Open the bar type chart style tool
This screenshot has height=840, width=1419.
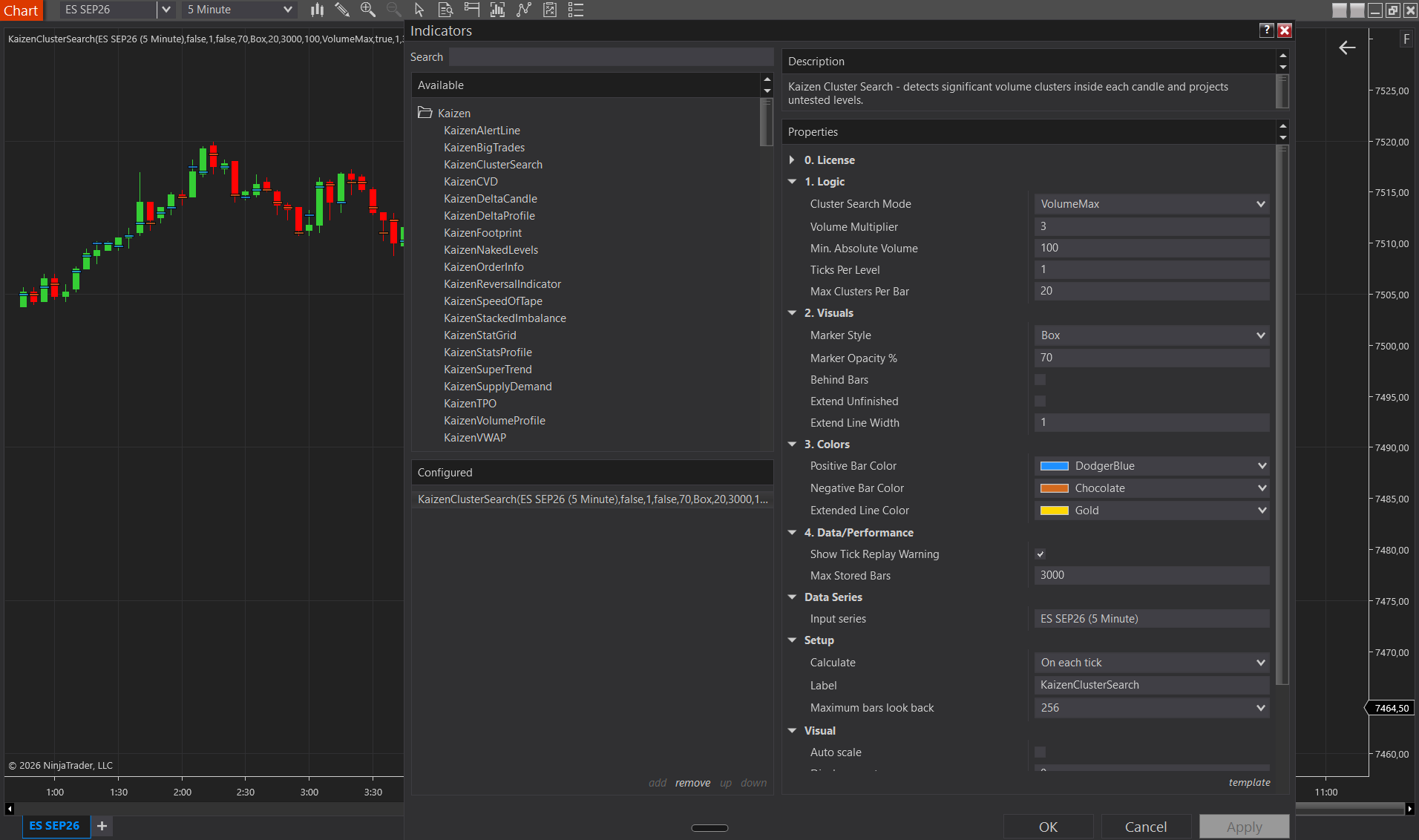(x=317, y=10)
